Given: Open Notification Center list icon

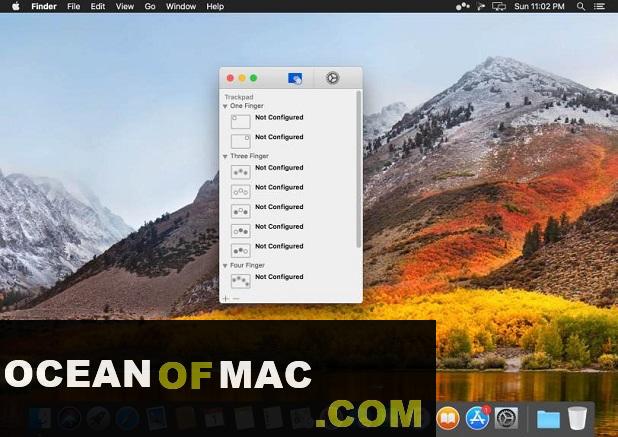Looking at the screenshot, I should coord(599,6).
